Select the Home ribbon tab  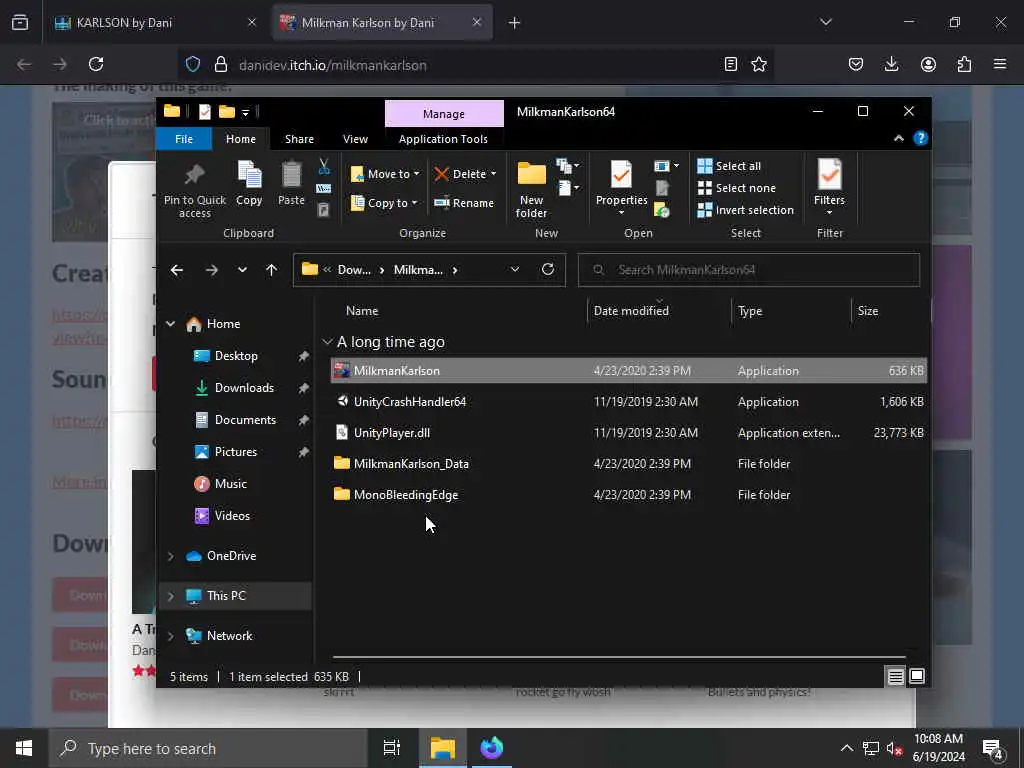point(241,139)
